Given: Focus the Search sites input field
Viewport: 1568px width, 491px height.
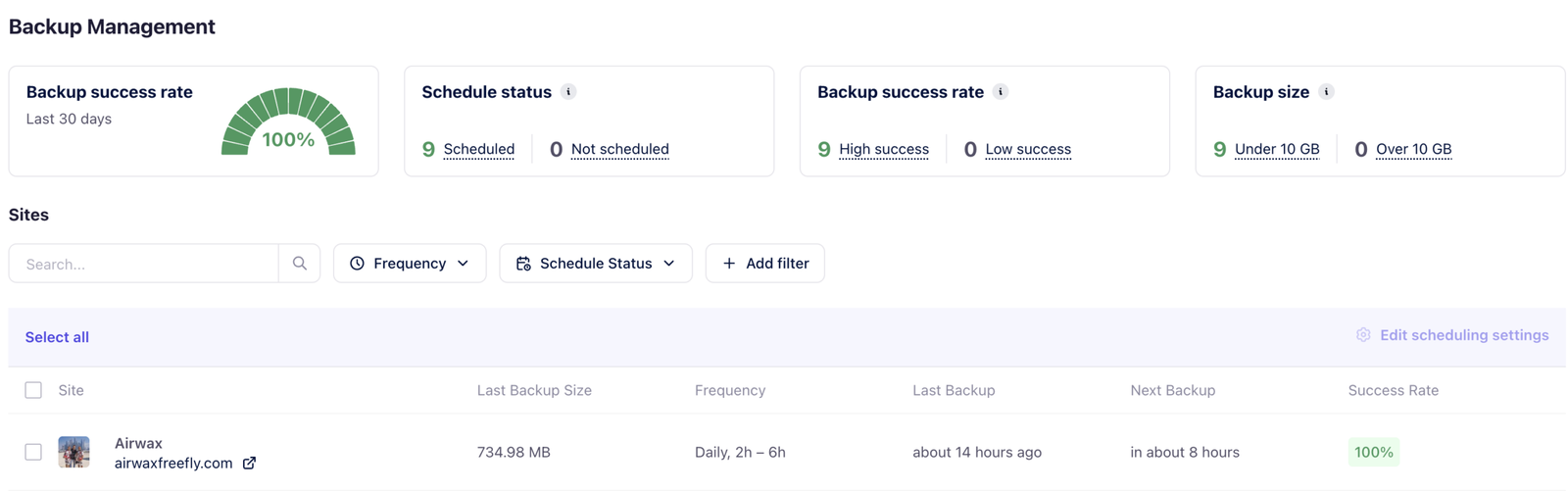Looking at the screenshot, I should click(144, 264).
